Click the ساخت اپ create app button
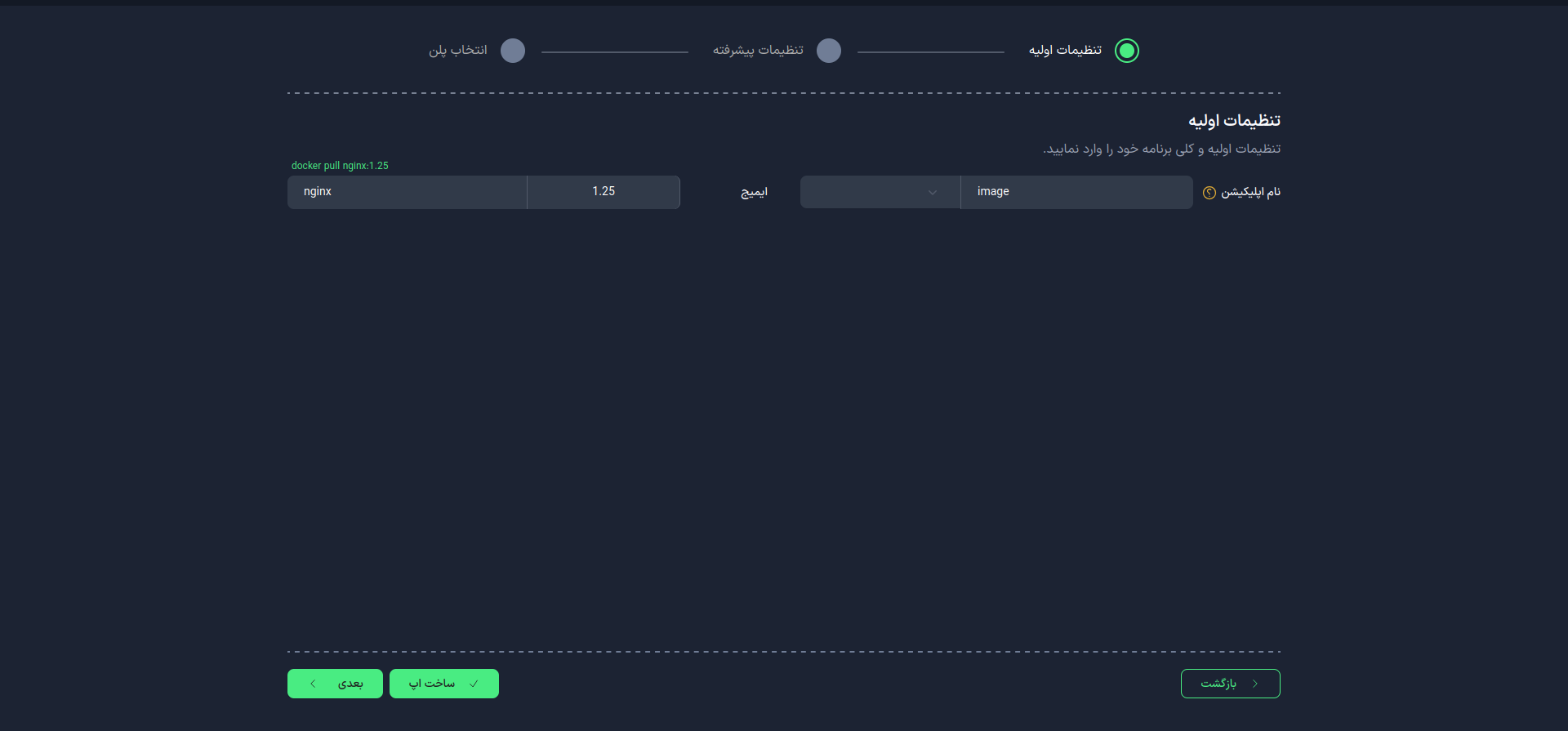 [444, 684]
